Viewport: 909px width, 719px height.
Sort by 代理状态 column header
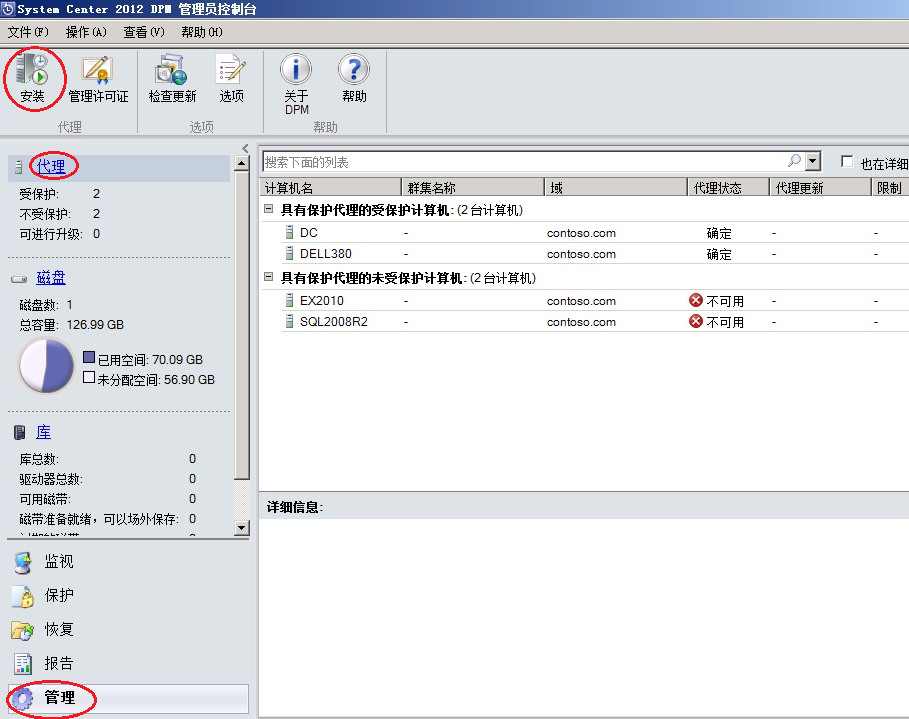(728, 187)
